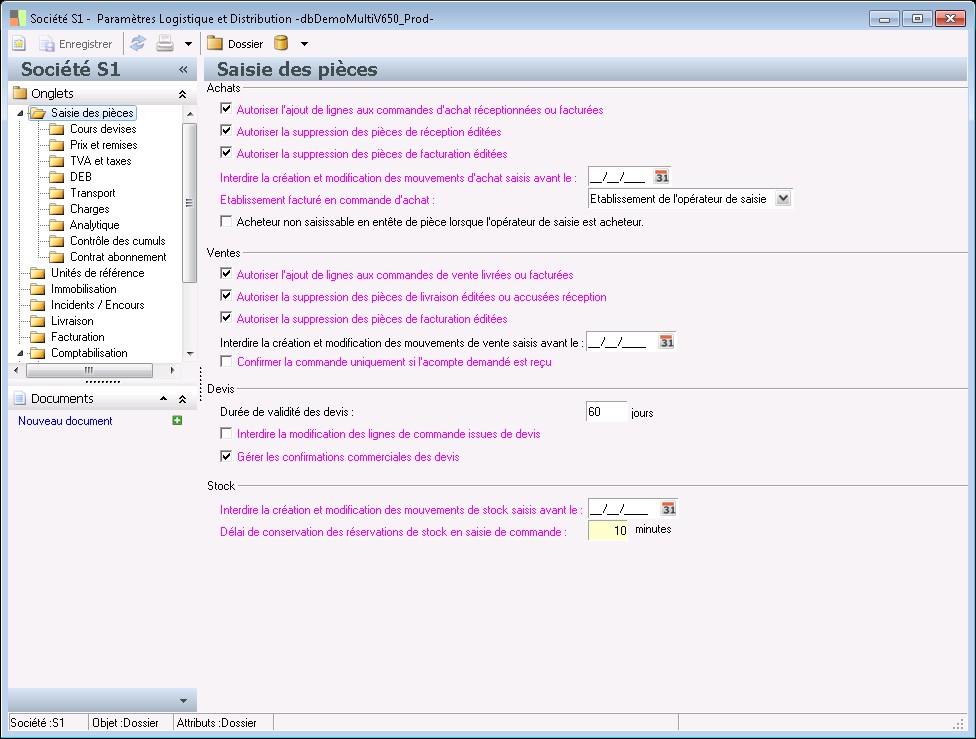Click the réservations de stock minutes field

click(x=608, y=530)
